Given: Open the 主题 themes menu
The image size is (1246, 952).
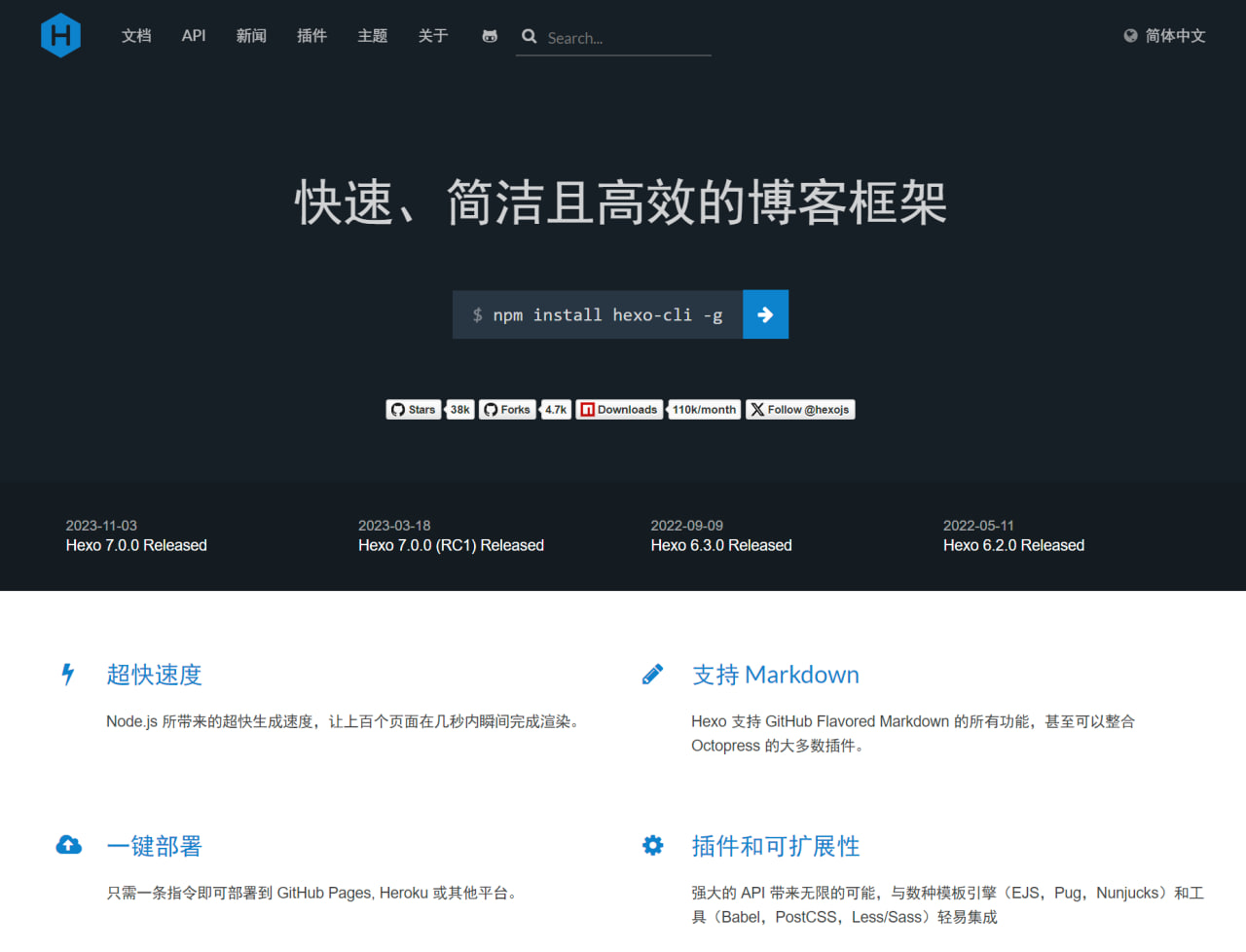Looking at the screenshot, I should 372,36.
